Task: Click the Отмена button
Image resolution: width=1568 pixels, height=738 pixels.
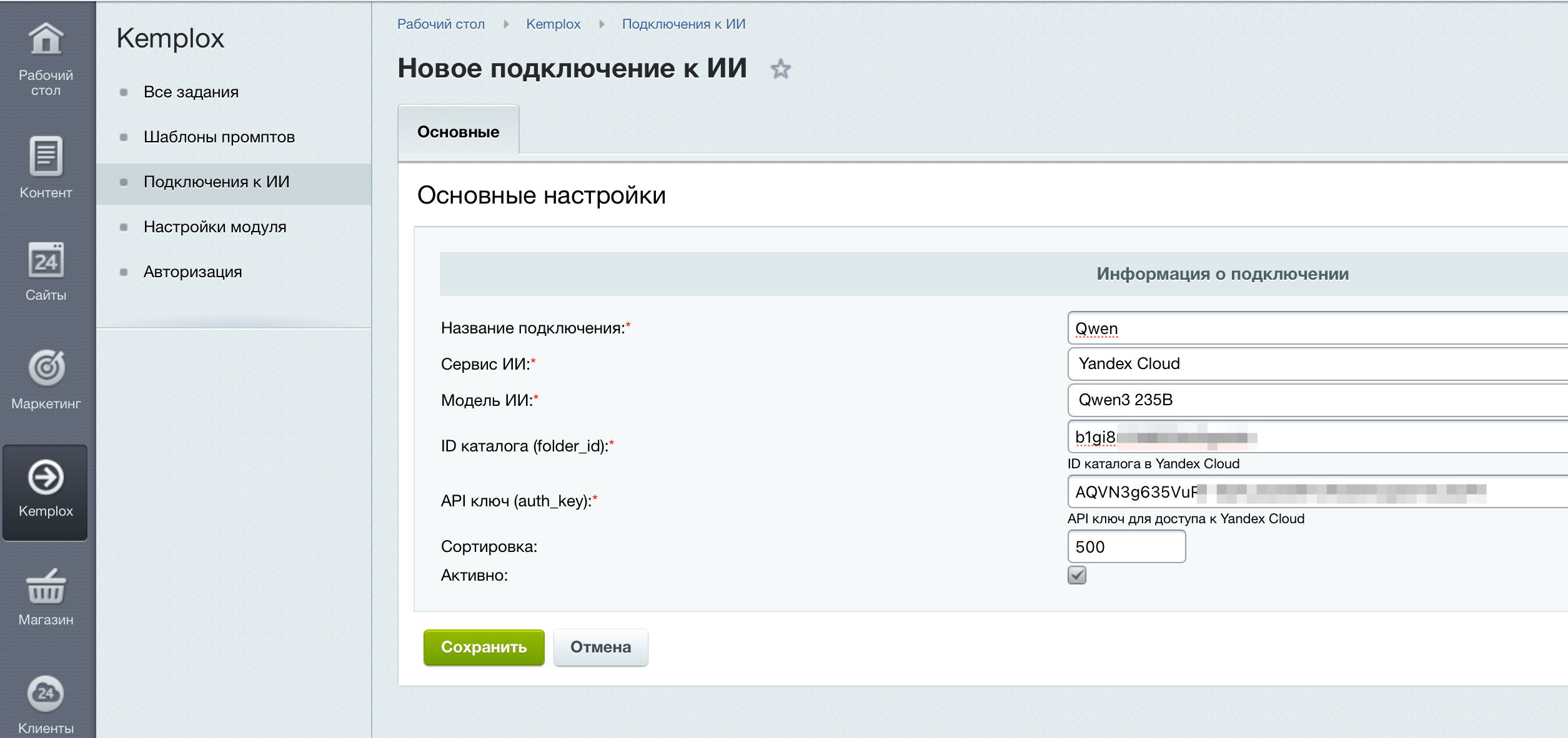Action: 600,647
